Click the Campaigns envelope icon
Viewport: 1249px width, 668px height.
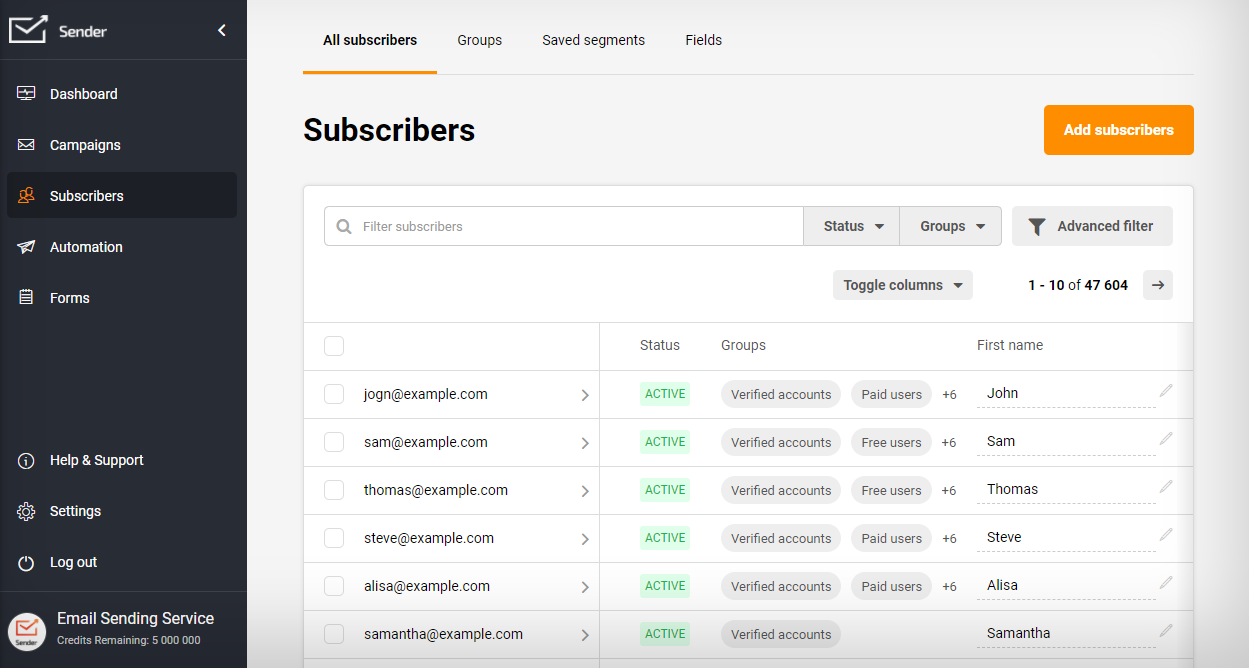pos(27,145)
